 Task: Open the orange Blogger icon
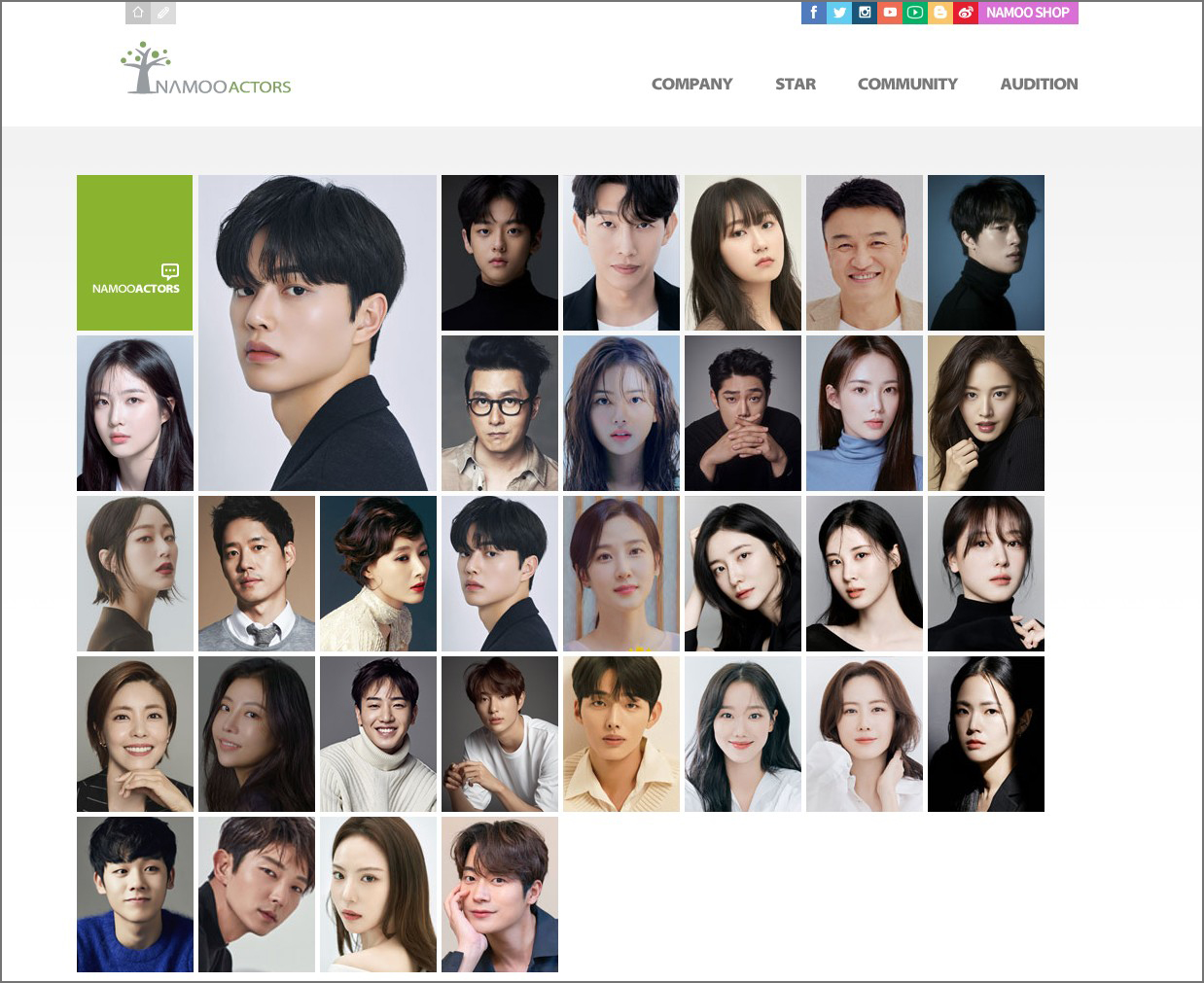[940, 13]
